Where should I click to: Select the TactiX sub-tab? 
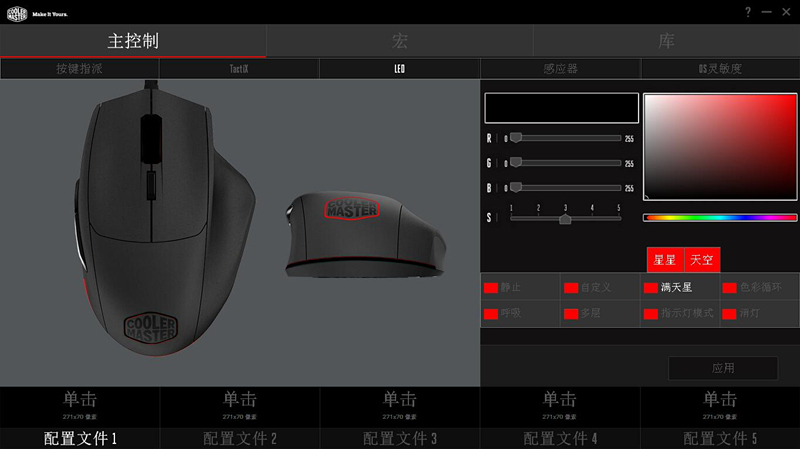pyautogui.click(x=239, y=68)
